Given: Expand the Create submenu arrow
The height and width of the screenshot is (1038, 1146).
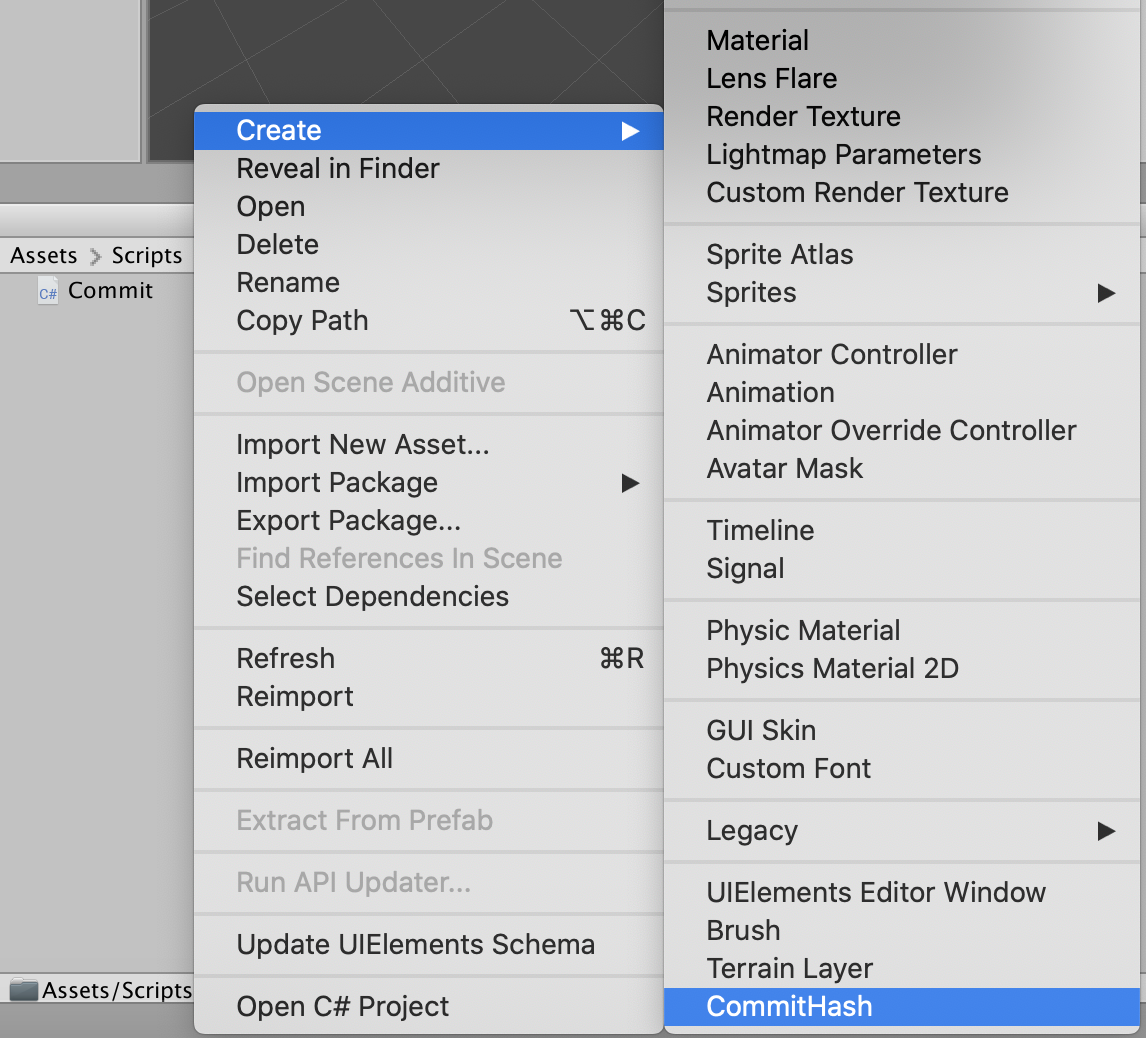Looking at the screenshot, I should (x=630, y=131).
